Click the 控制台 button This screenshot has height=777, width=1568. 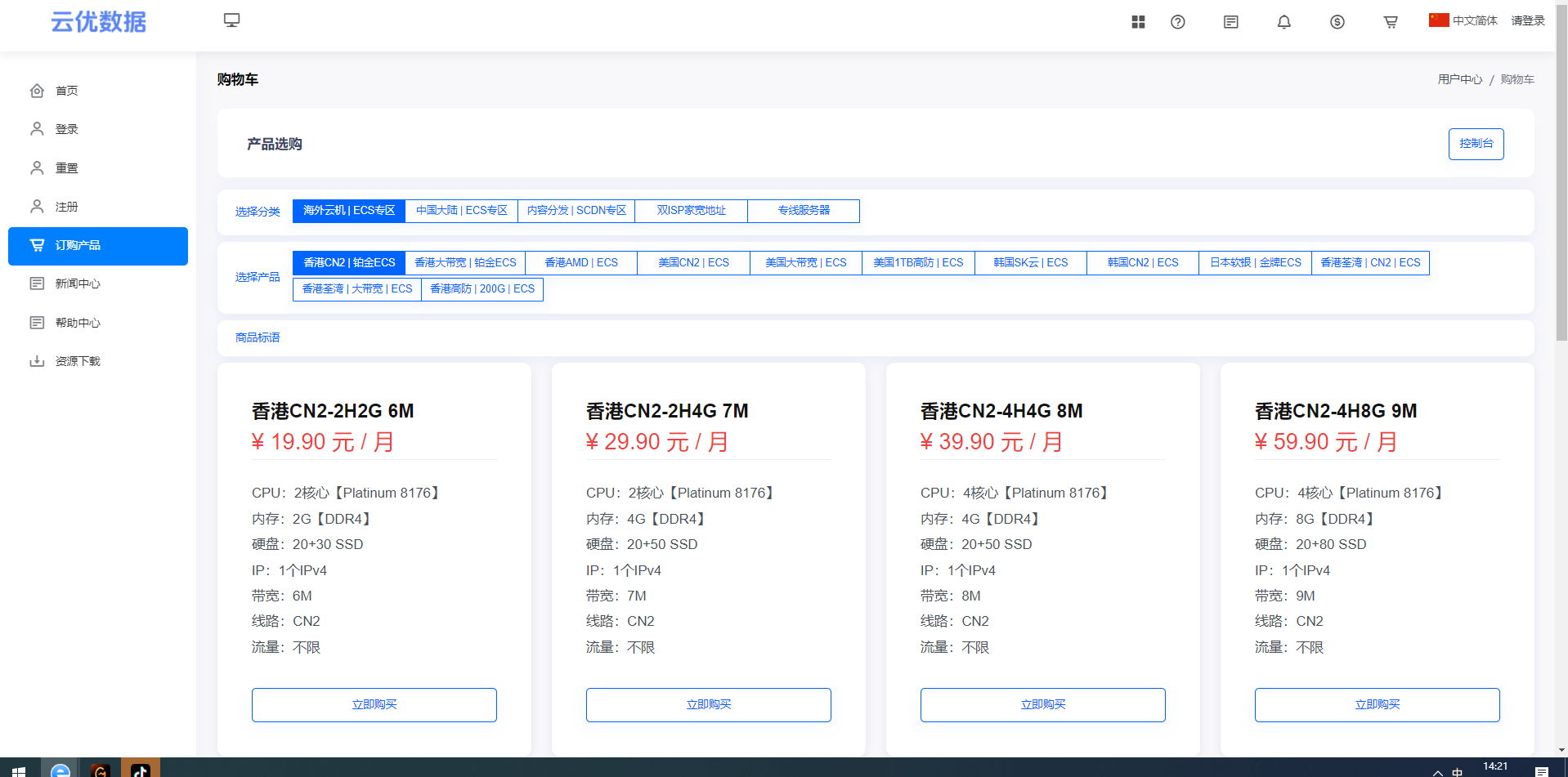coord(1476,144)
